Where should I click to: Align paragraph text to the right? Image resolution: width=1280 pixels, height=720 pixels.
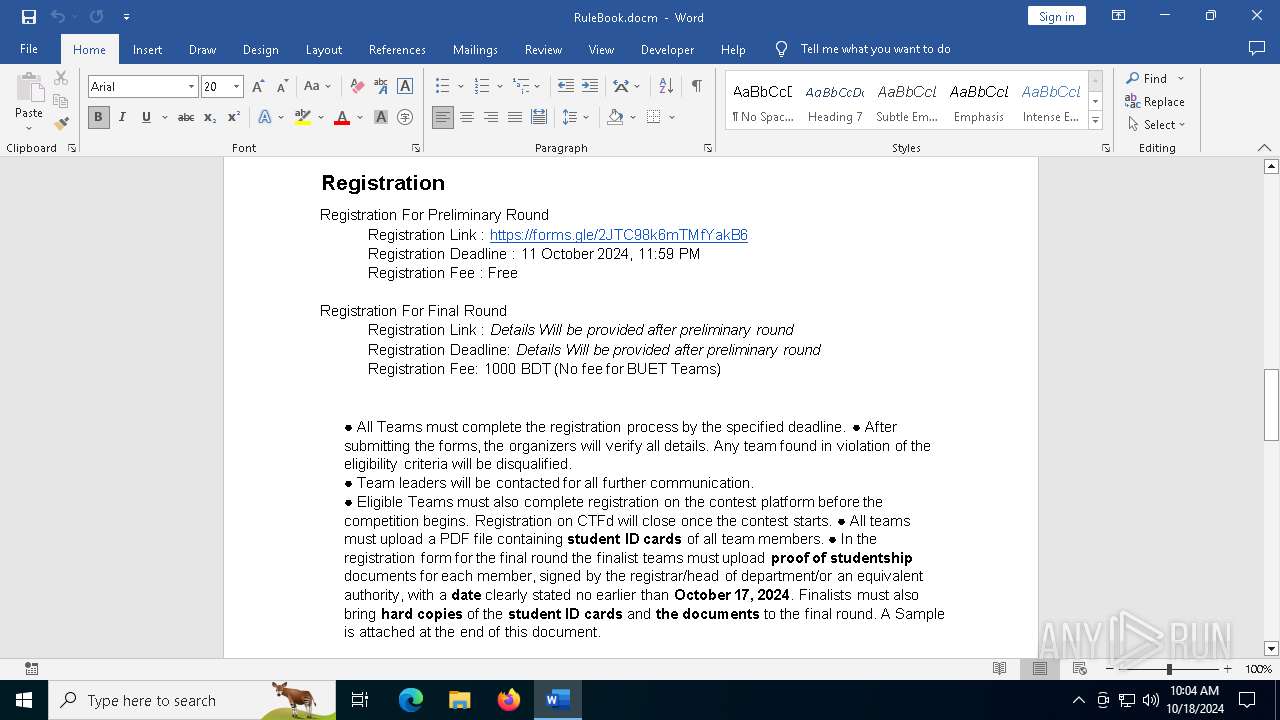[x=491, y=117]
